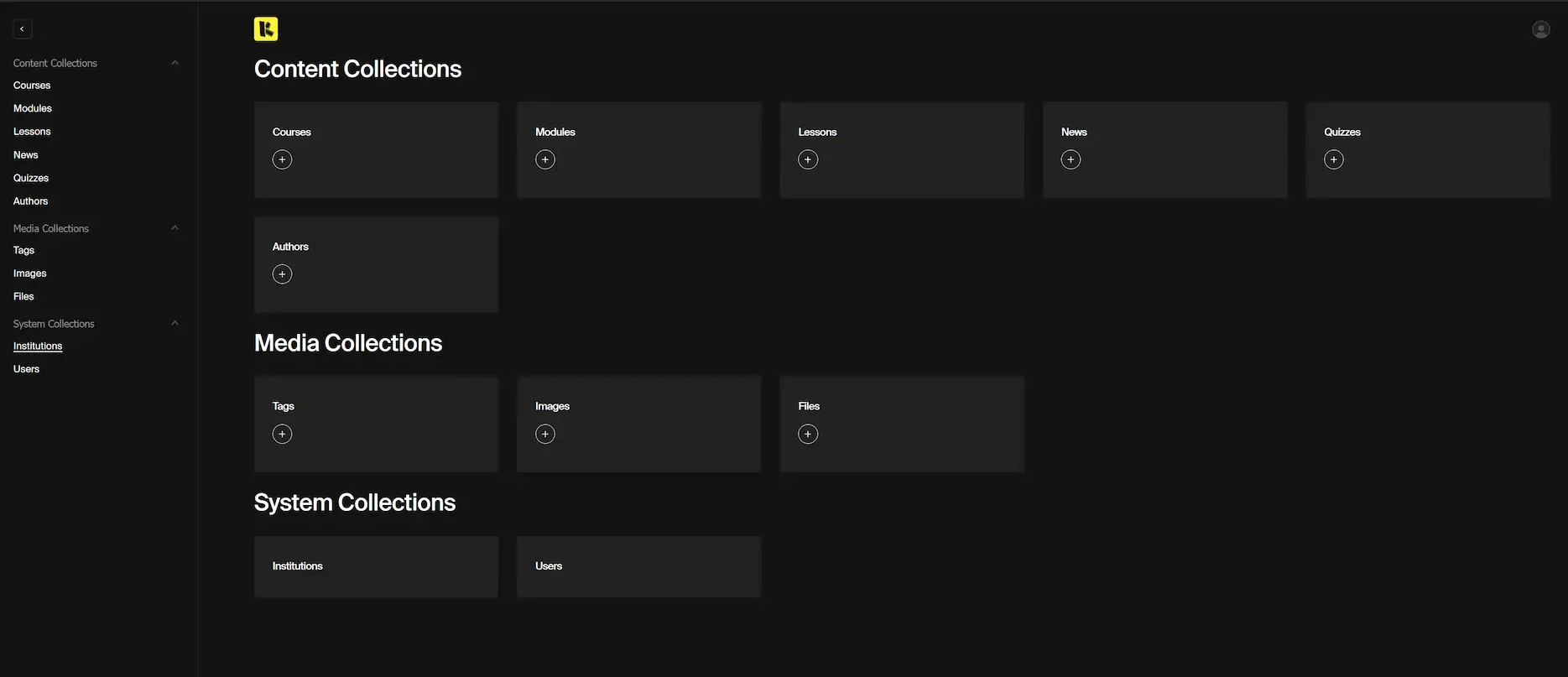Create a News item with its plus icon
This screenshot has width=1568, height=677.
tap(1069, 158)
